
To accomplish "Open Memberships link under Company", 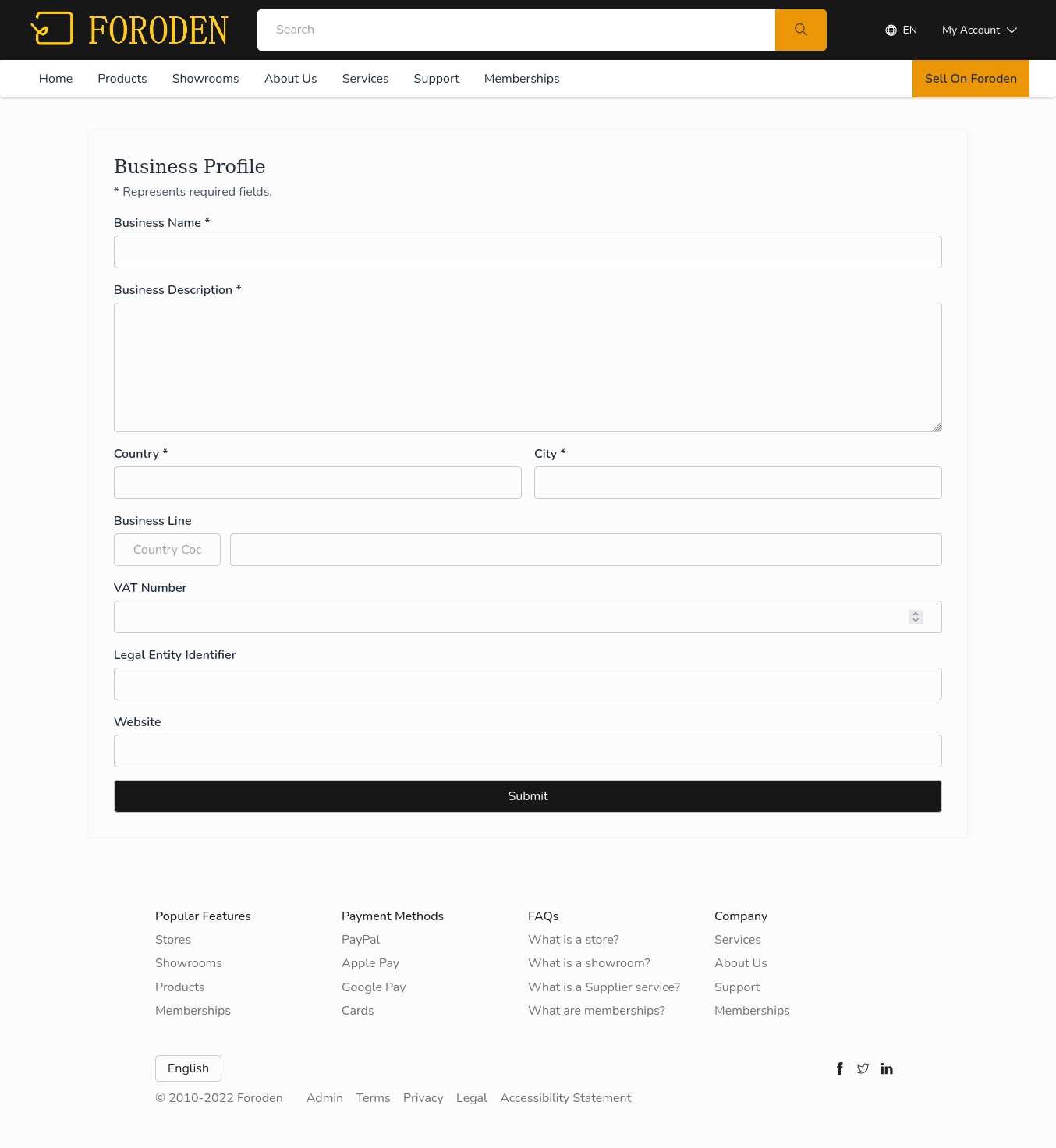I will pos(752,1011).
